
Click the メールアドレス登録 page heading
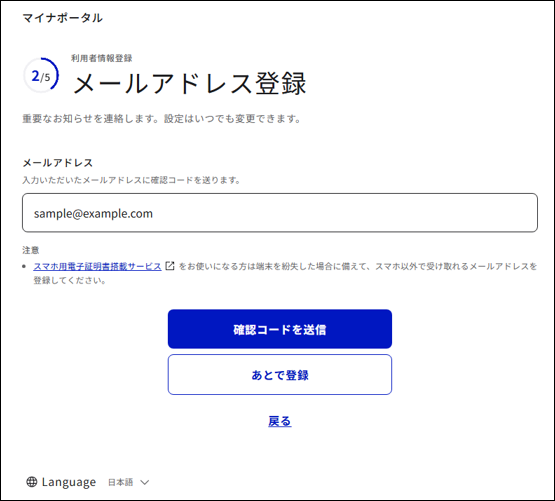pos(190,83)
